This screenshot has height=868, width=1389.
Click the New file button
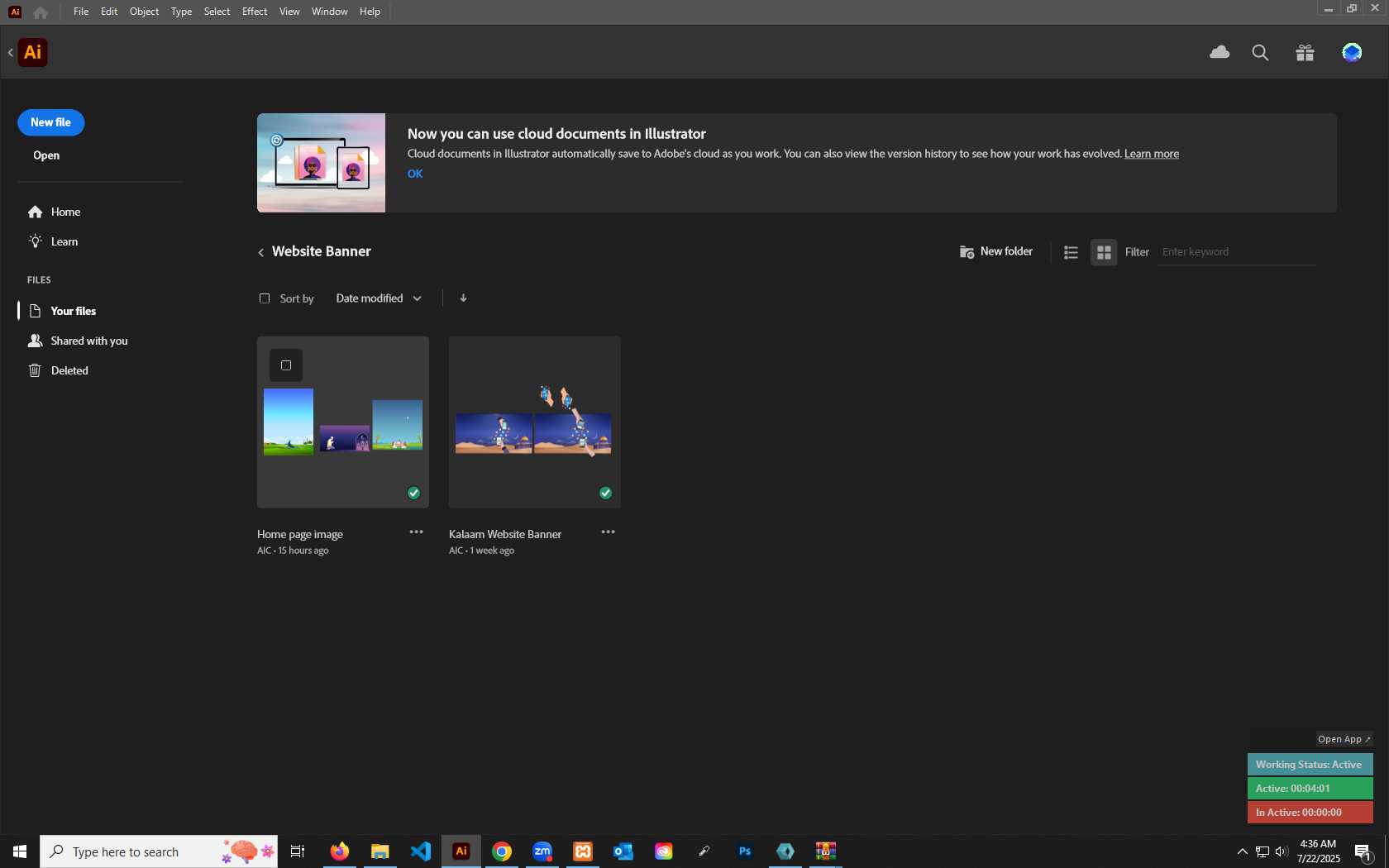coord(51,122)
